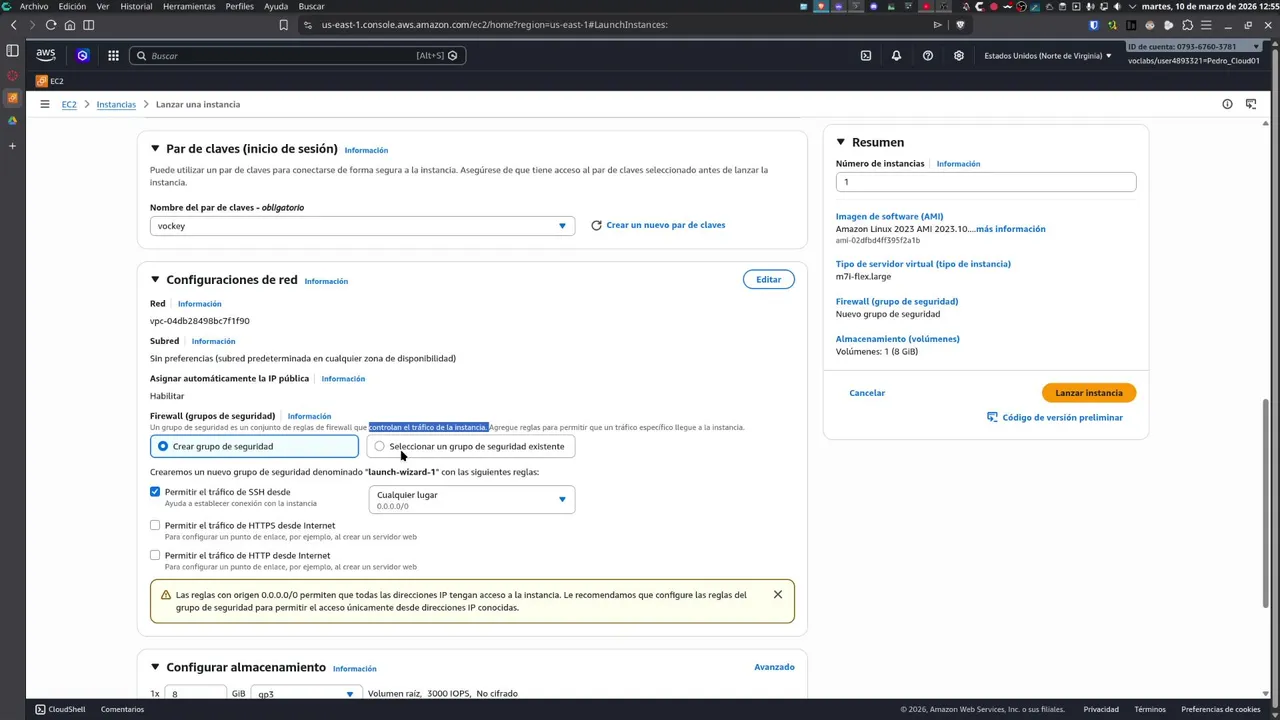1280x720 pixels.
Task: Open the browser extensions puzzle icon
Action: [x=1187, y=25]
